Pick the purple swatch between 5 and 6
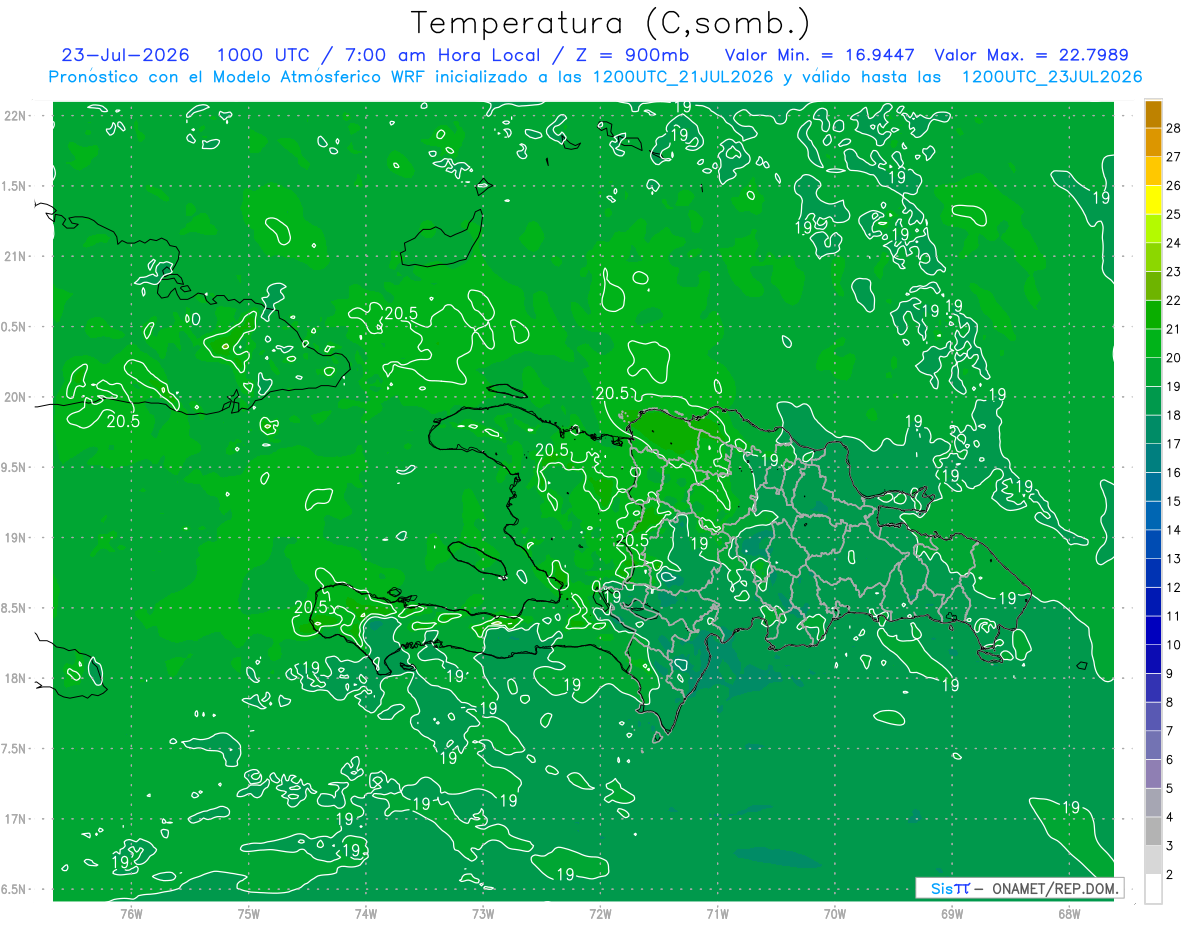 (1153, 774)
